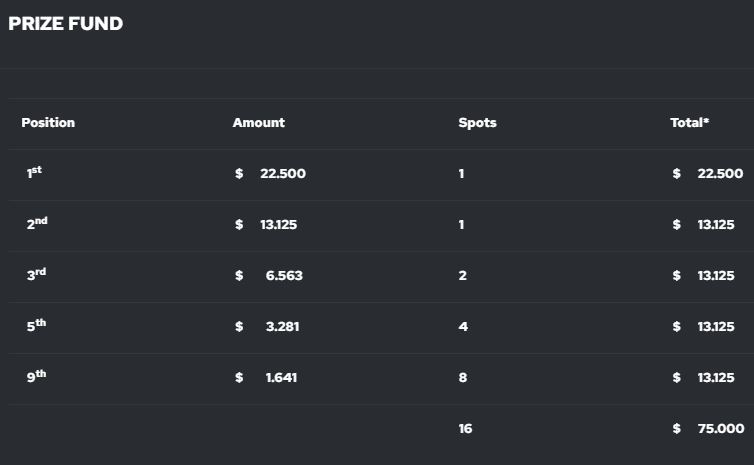Click the 5th position cell
Image resolution: width=754 pixels, height=465 pixels.
point(36,326)
